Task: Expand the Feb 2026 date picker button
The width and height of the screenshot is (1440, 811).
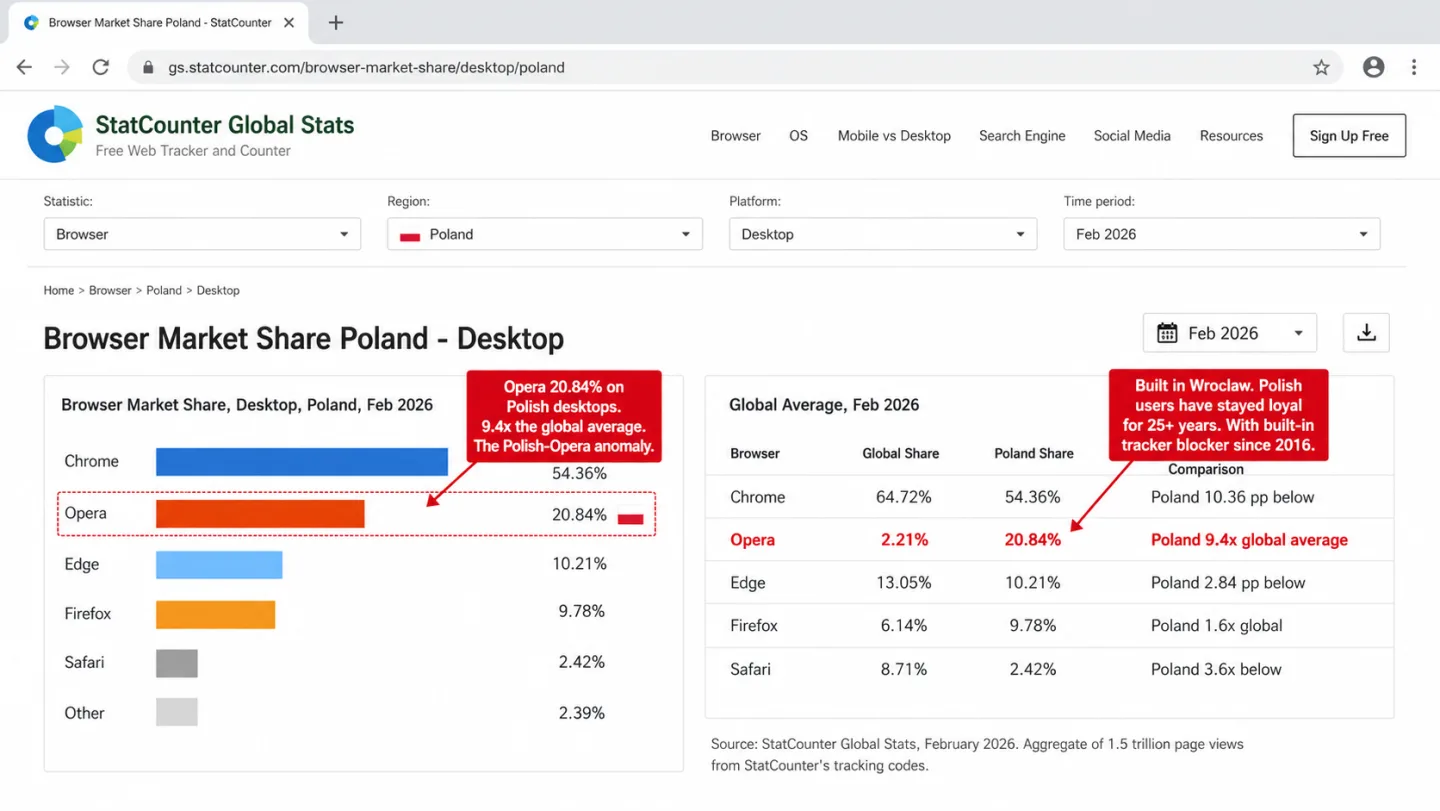Action: (1230, 333)
